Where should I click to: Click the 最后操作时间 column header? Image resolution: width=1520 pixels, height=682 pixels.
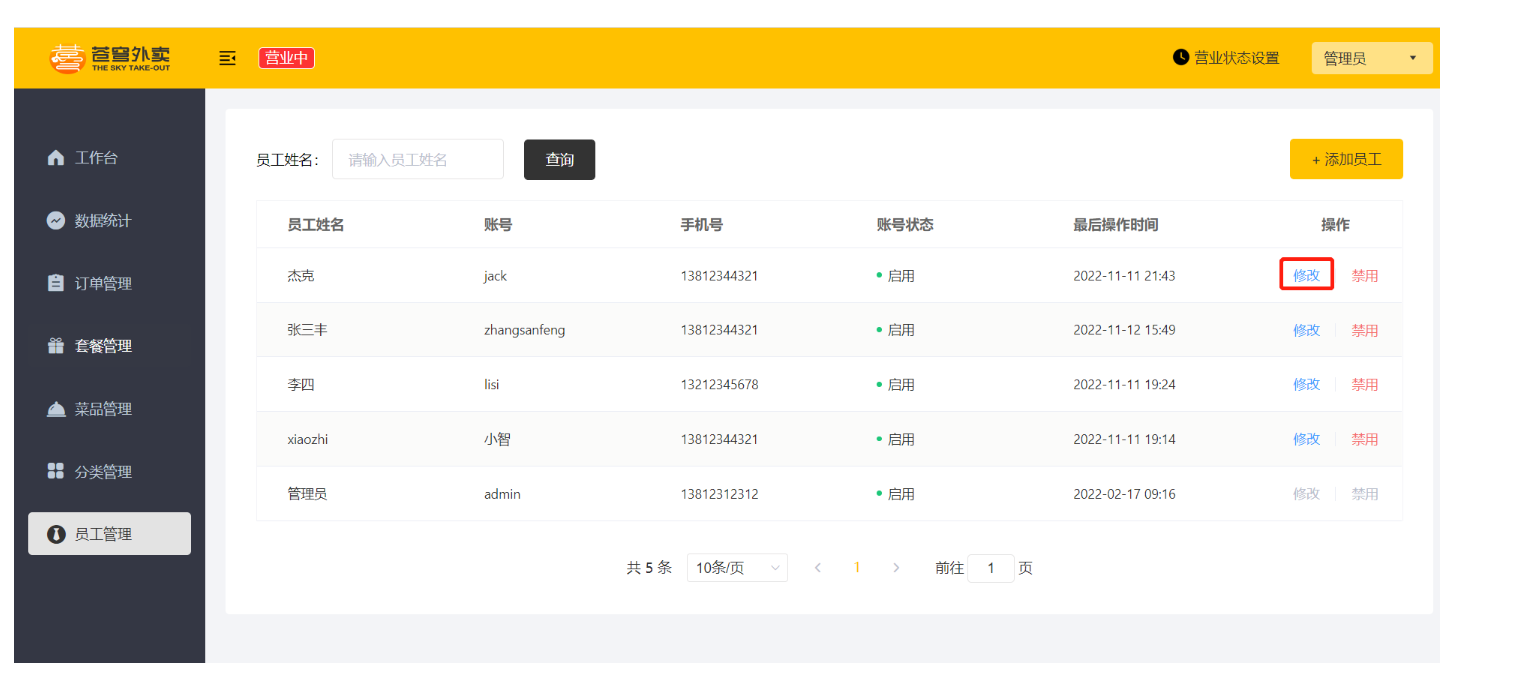click(1116, 225)
